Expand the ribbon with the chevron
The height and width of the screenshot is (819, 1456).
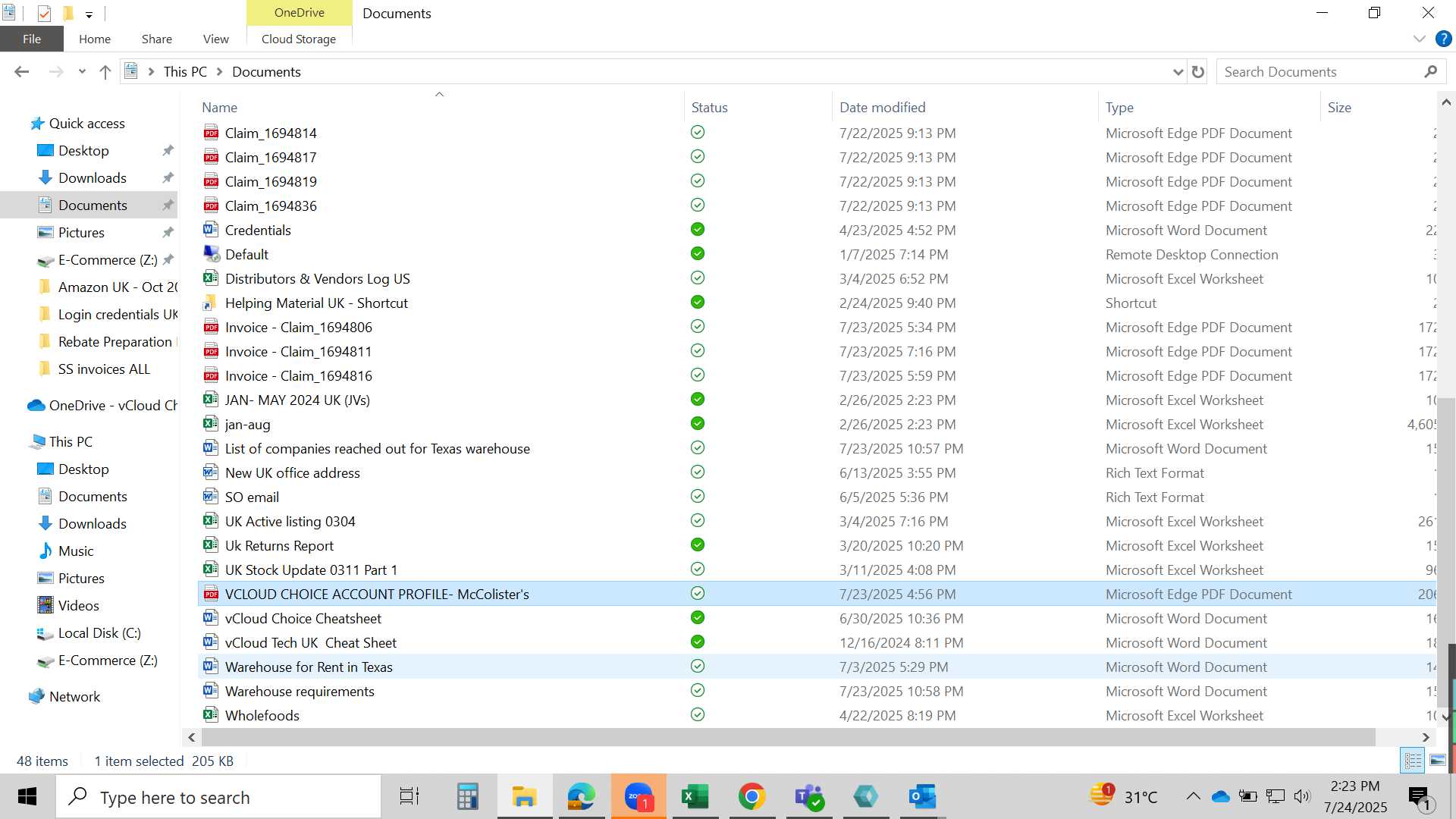[x=1420, y=39]
